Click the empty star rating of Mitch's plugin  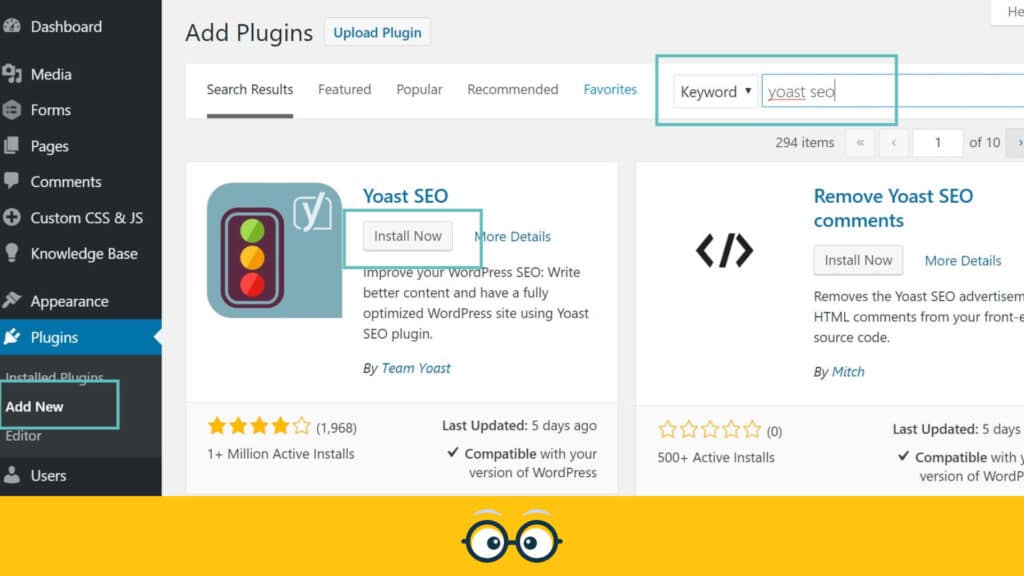pyautogui.click(x=710, y=430)
